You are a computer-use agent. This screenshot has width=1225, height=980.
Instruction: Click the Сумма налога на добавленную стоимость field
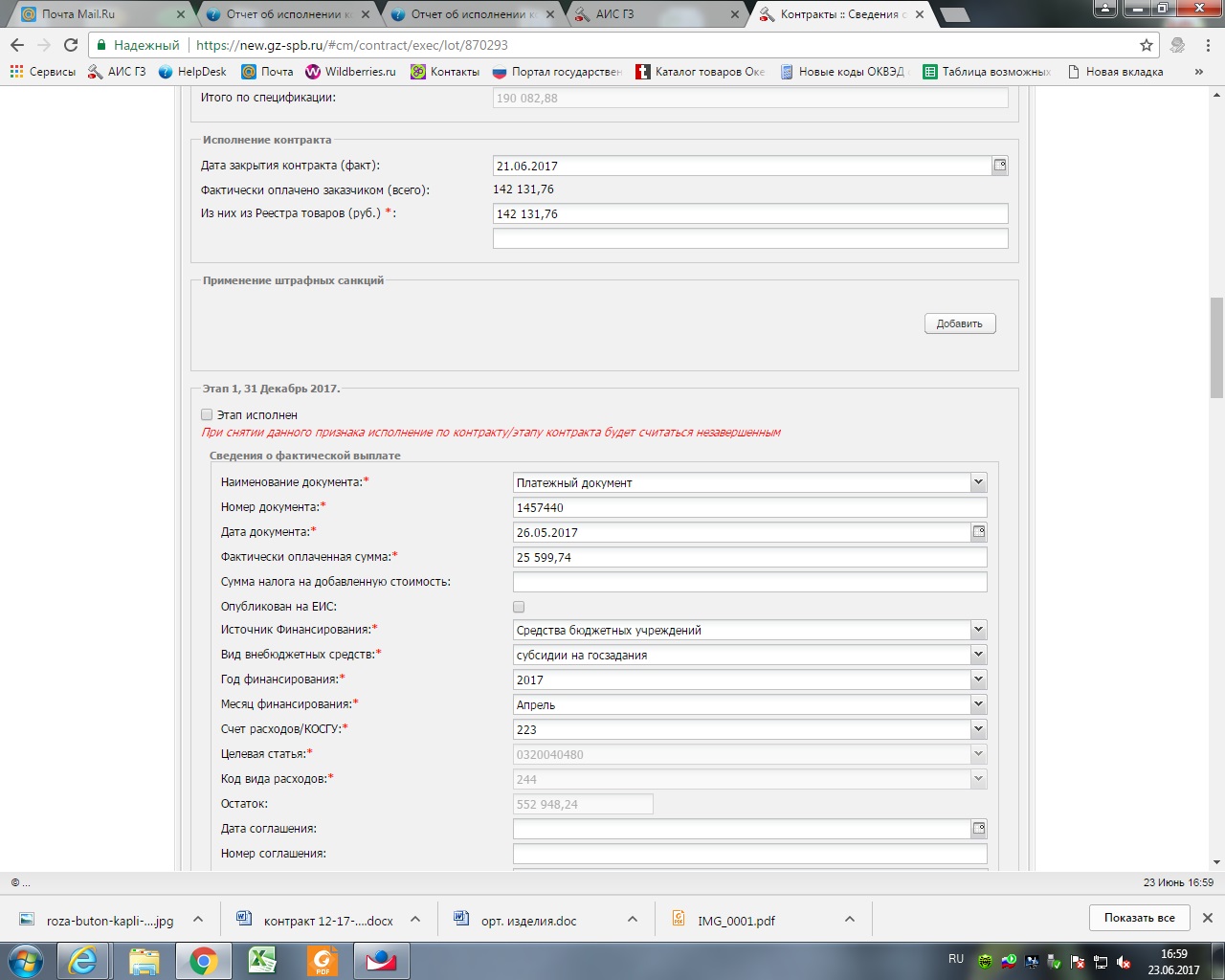coord(750,582)
